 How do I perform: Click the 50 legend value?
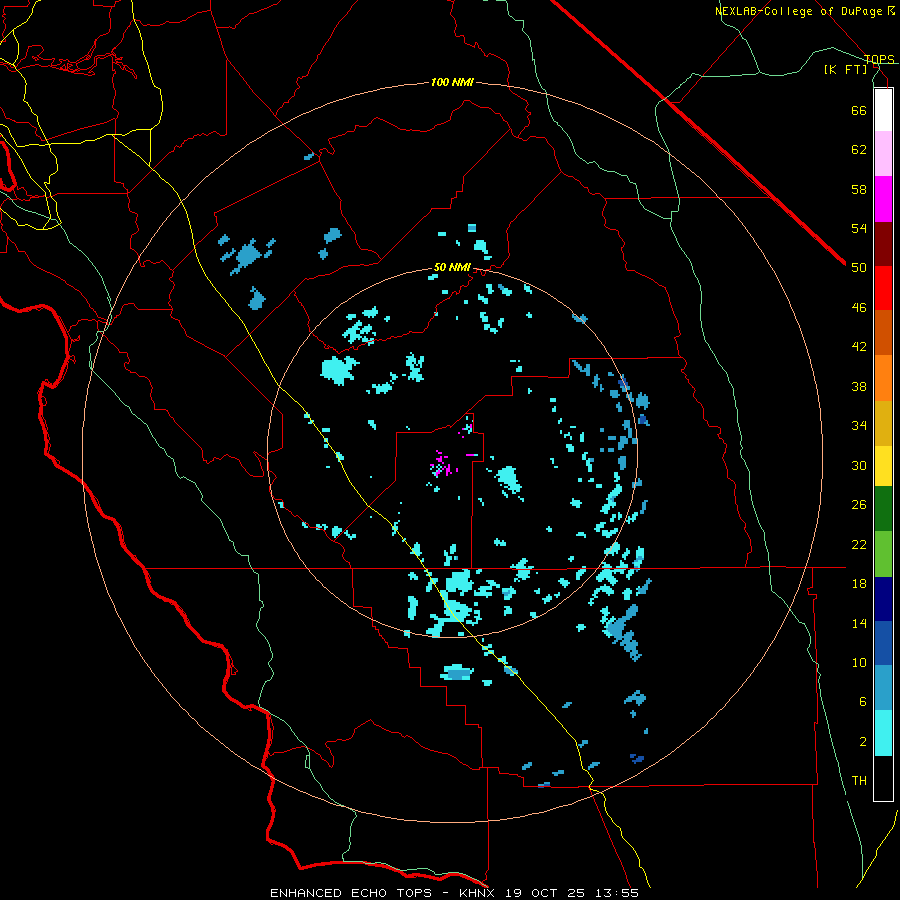[x=859, y=267]
